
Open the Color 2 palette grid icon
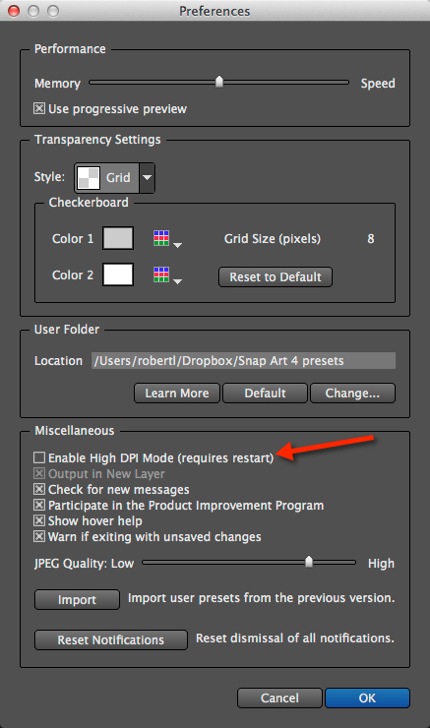coord(161,274)
